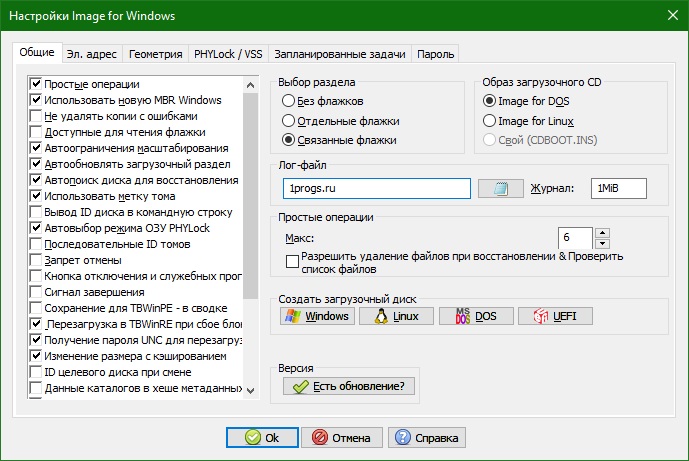689x461 pixels.
Task: Uncheck Изменение размера с кэшированием
Action: 36,356
